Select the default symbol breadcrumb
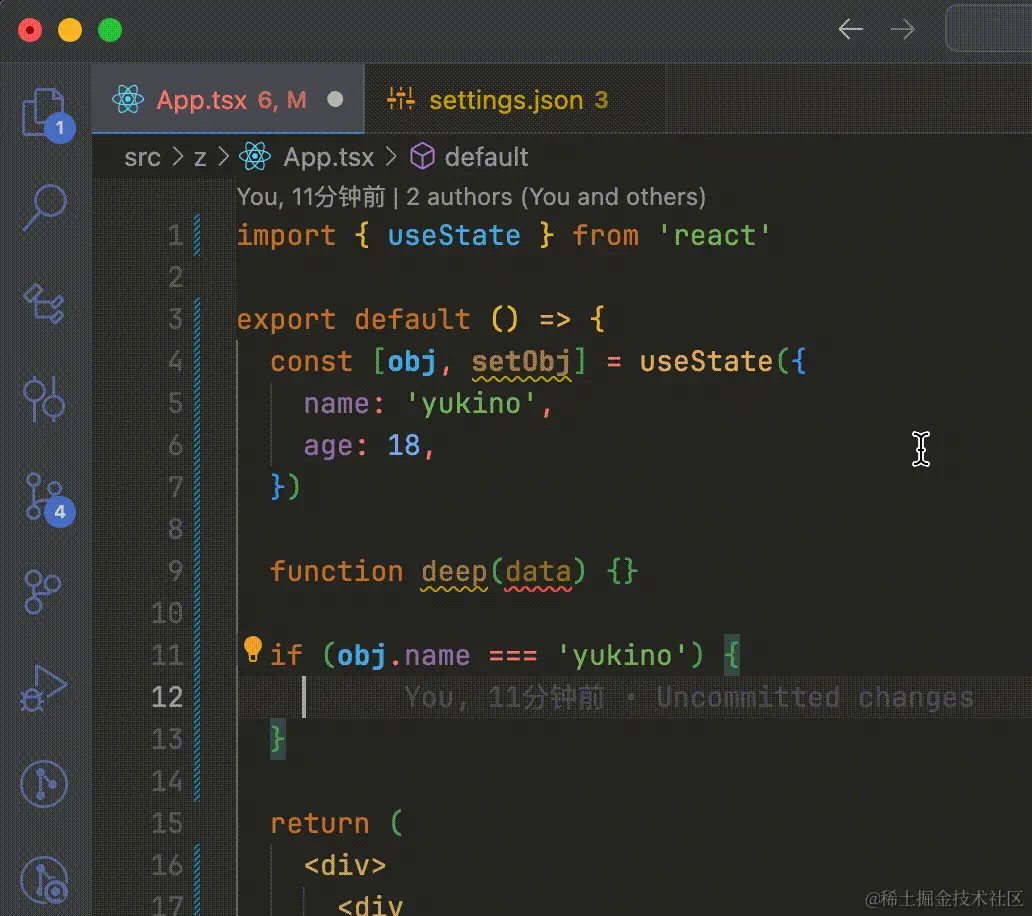1032x916 pixels. pos(486,157)
